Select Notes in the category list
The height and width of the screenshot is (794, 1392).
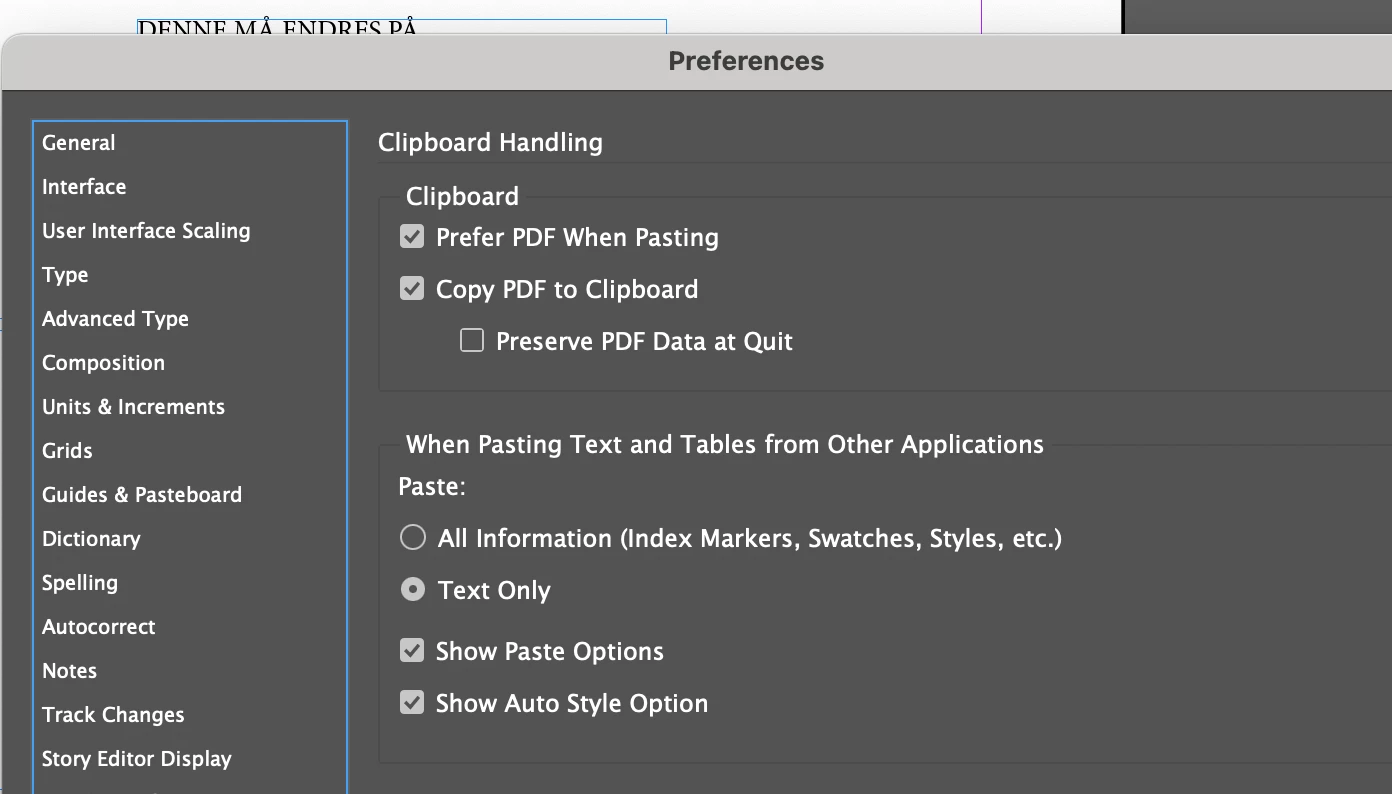pos(69,671)
